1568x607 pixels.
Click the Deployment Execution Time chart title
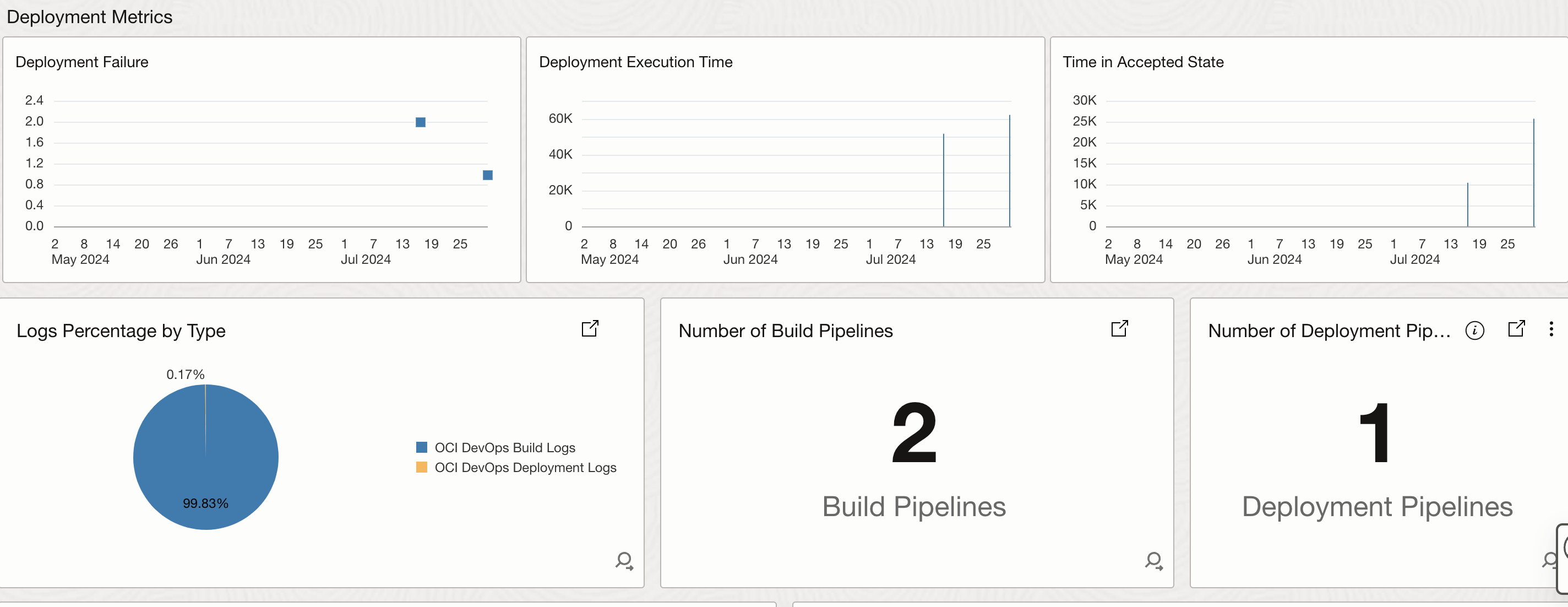[x=635, y=62]
